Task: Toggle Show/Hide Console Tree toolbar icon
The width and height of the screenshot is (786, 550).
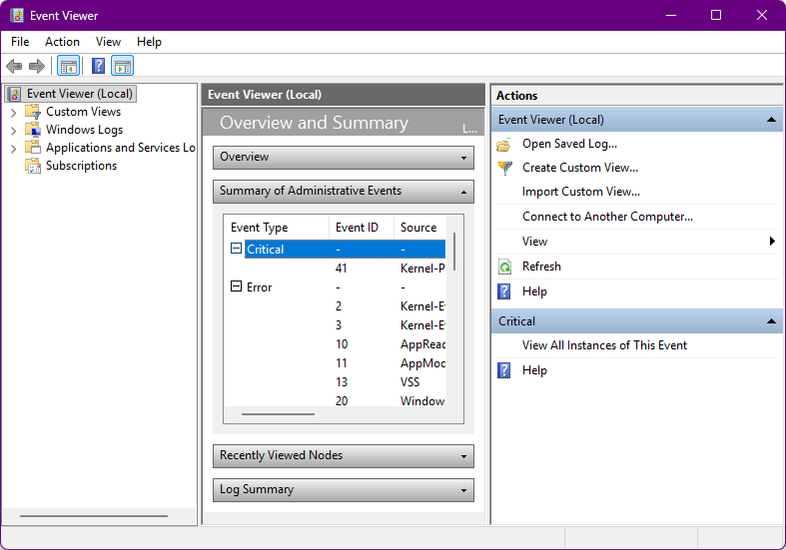Action: pos(68,66)
